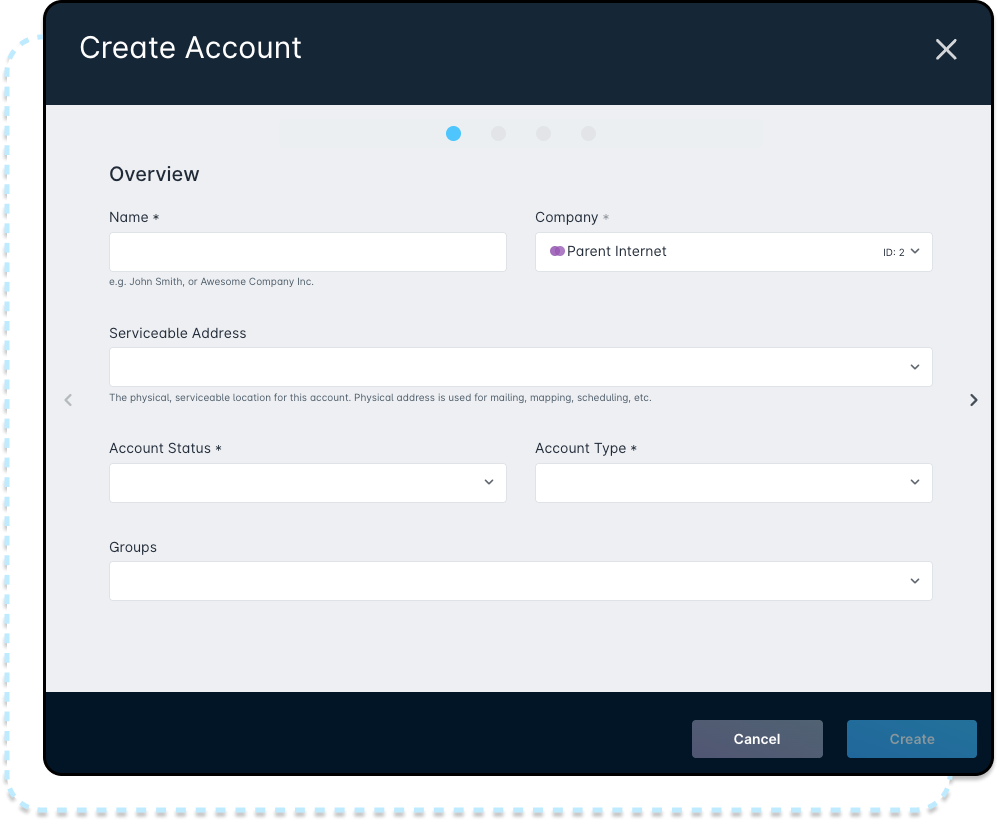Open the Groups dropdown
This screenshot has height=821, width=998.
521,581
